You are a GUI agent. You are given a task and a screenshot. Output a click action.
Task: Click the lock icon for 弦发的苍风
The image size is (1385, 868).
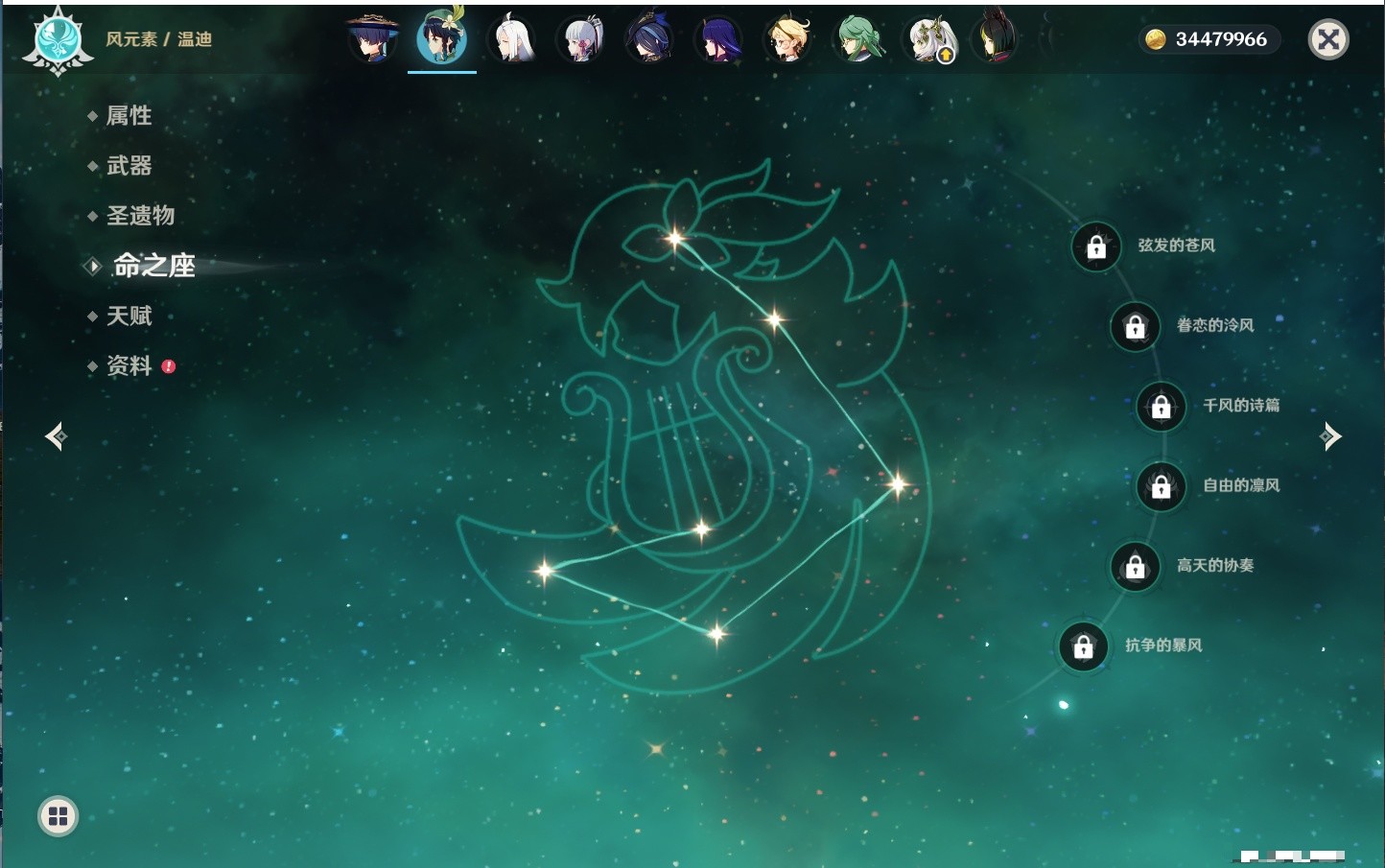pyautogui.click(x=1096, y=247)
